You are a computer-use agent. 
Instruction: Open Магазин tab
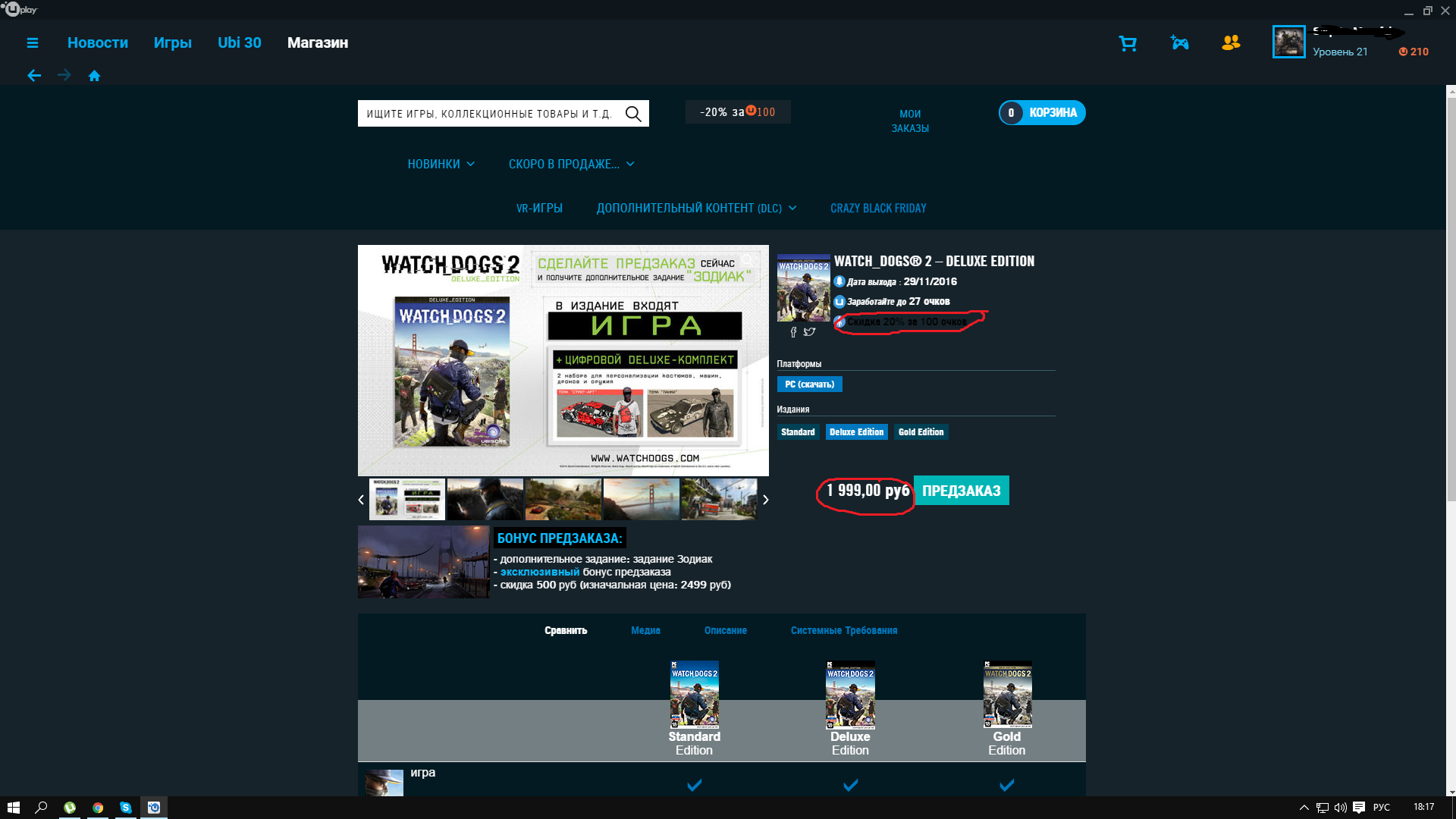(x=318, y=43)
